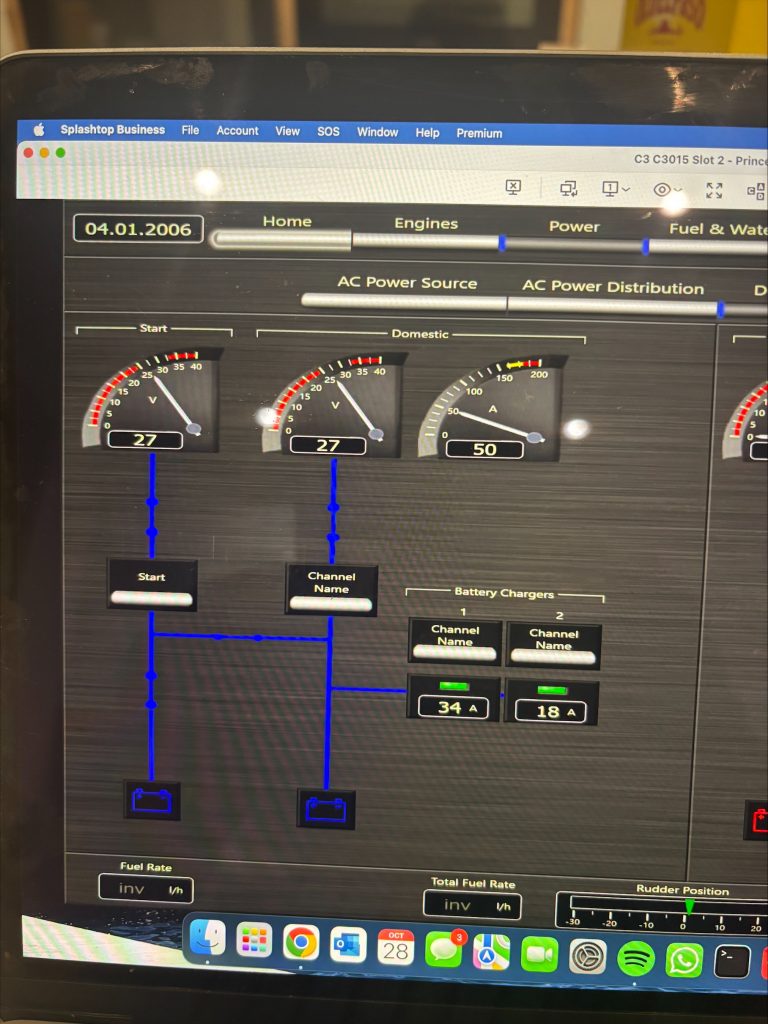Screen dimensions: 768x1024
Task: Click the 04.01.2006 date field
Action: pos(138,229)
